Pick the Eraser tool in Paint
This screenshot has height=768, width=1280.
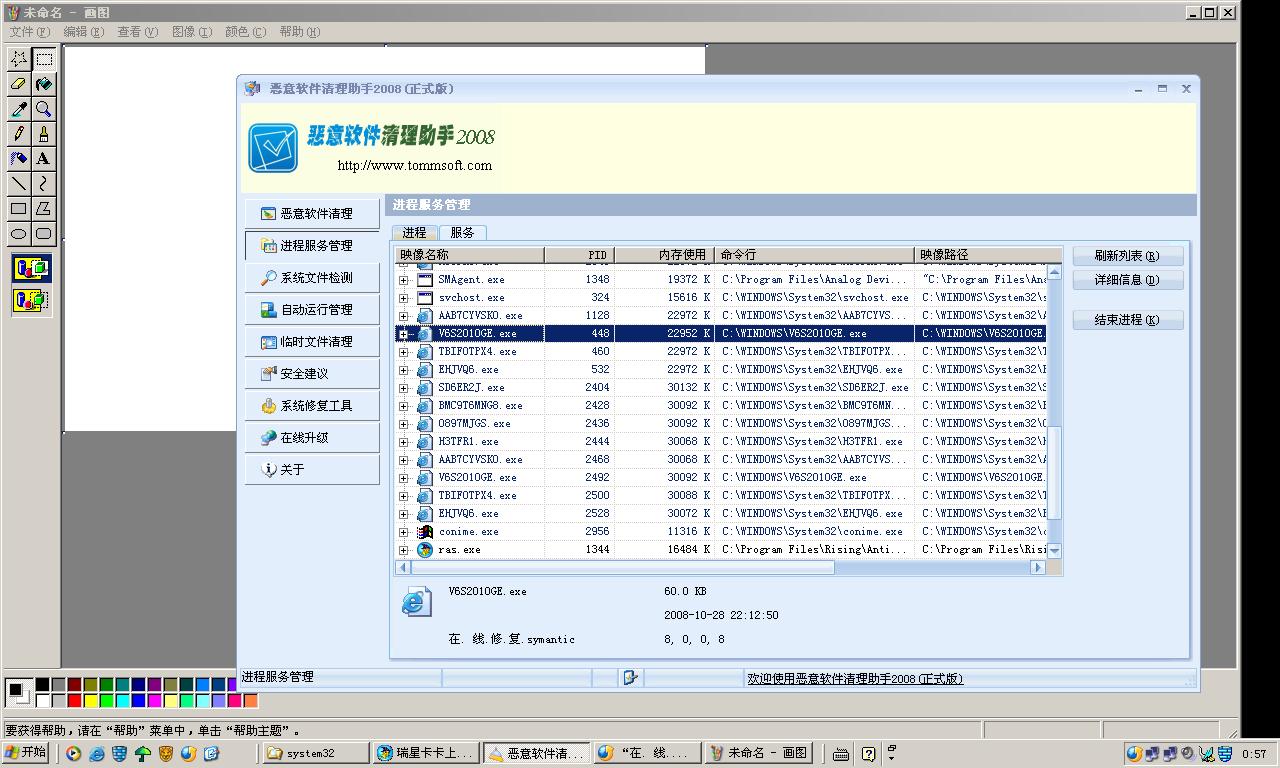19,84
